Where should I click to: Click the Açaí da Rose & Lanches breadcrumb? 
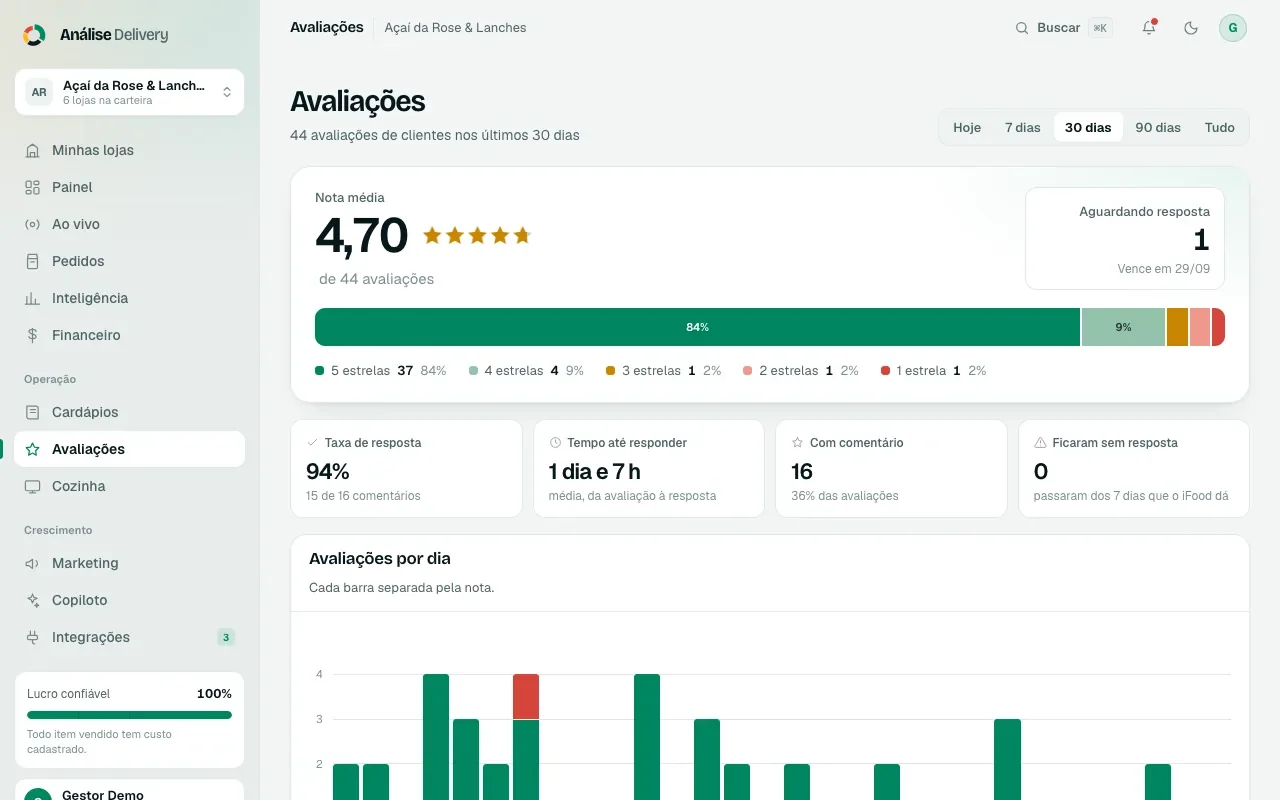coord(455,28)
